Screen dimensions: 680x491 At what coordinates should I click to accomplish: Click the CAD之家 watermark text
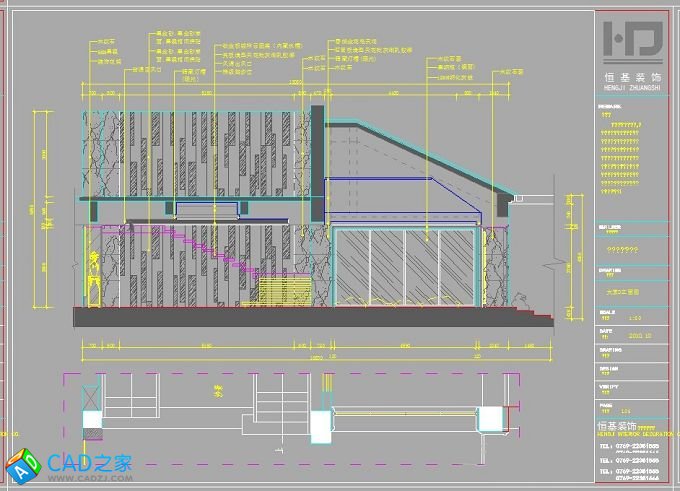pos(90,463)
